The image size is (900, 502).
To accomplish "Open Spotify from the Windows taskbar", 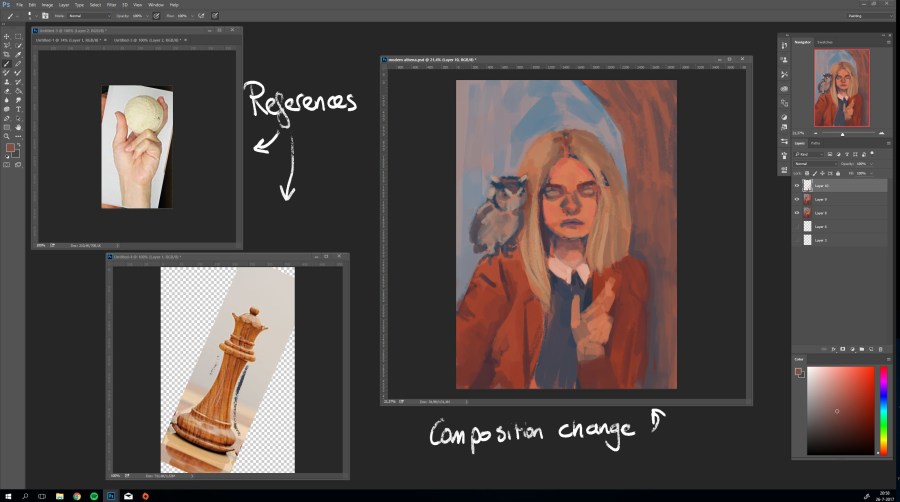I will (93, 495).
